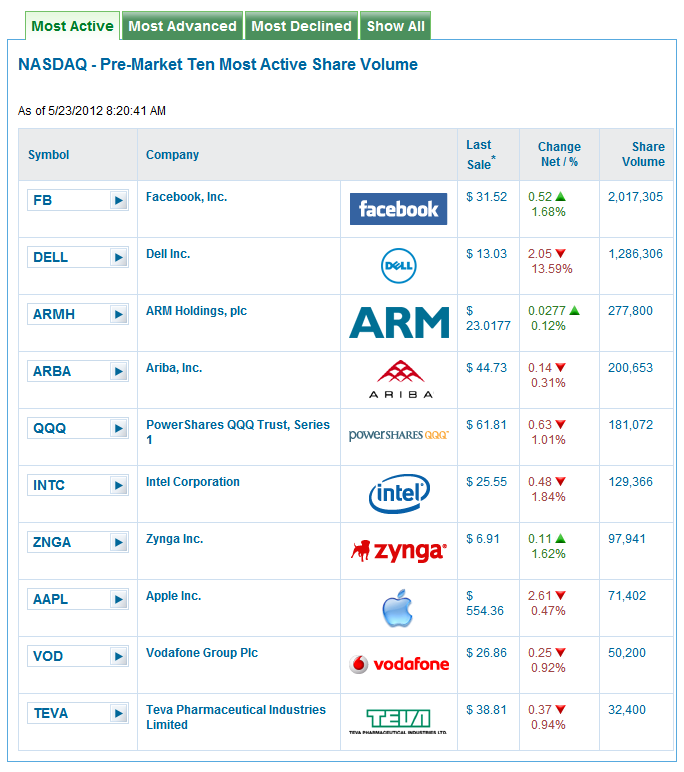
Task: Expand the QQQ symbol arrow button
Action: 119,428
